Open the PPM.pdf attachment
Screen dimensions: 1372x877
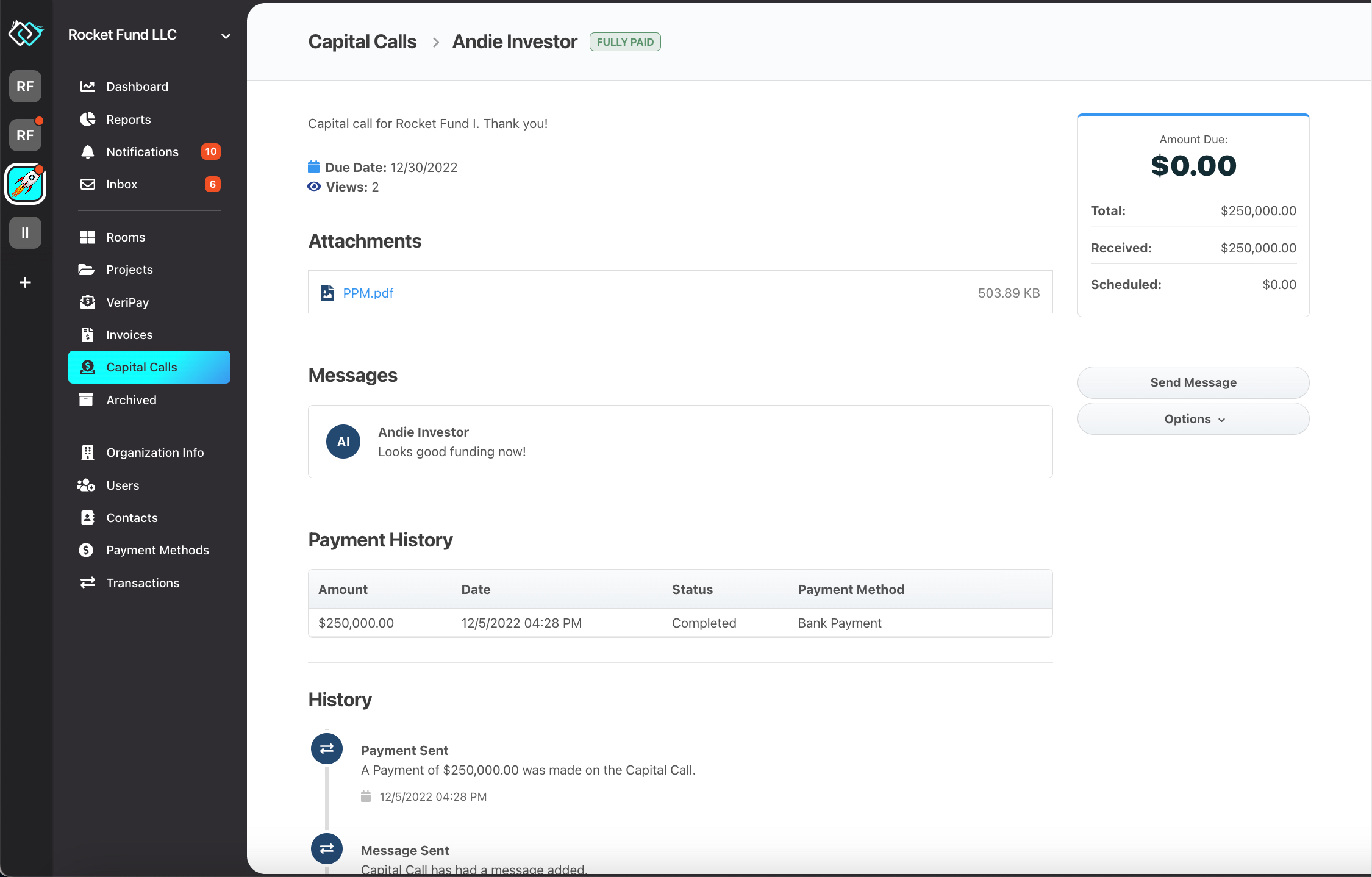tap(368, 293)
